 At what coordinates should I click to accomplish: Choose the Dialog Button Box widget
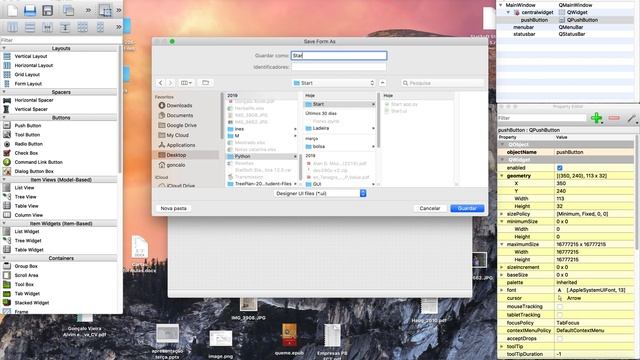coord(34,171)
